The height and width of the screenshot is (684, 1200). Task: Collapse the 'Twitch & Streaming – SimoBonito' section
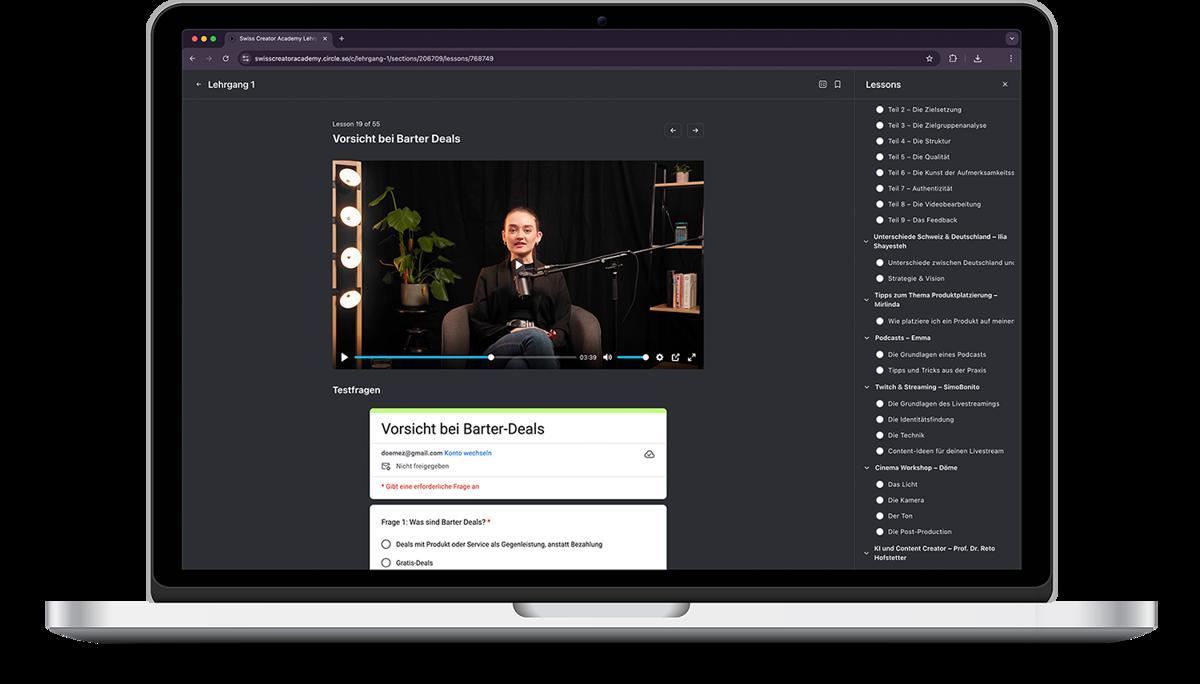(x=865, y=387)
